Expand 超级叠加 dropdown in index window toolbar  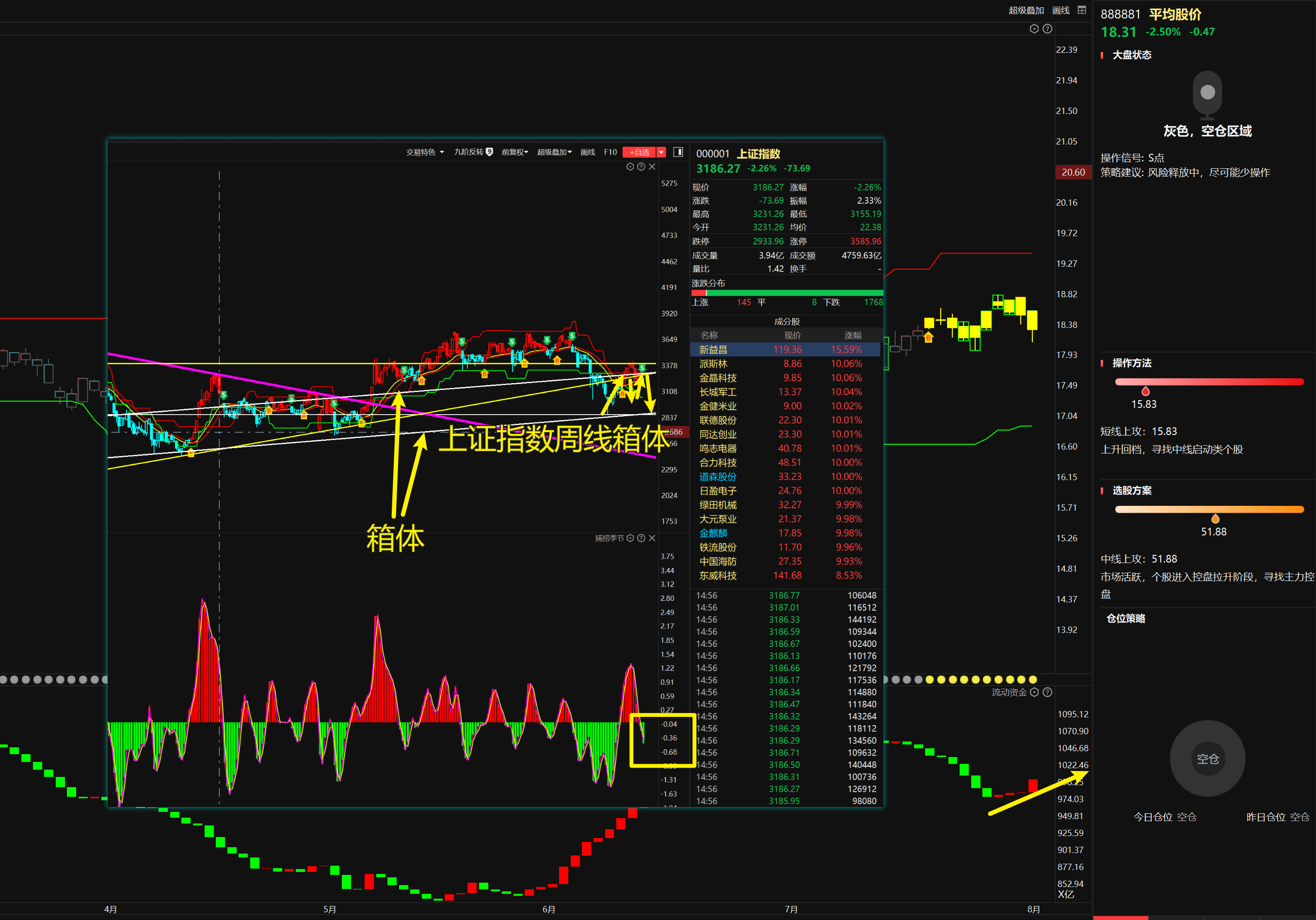(x=554, y=152)
